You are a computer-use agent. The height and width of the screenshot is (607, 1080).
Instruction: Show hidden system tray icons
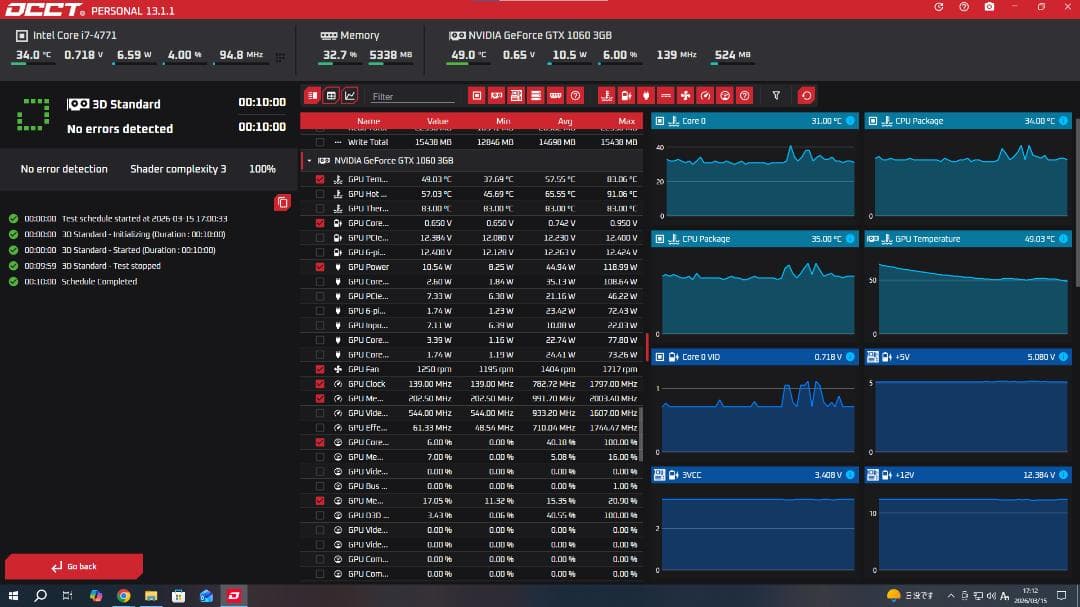click(950, 595)
